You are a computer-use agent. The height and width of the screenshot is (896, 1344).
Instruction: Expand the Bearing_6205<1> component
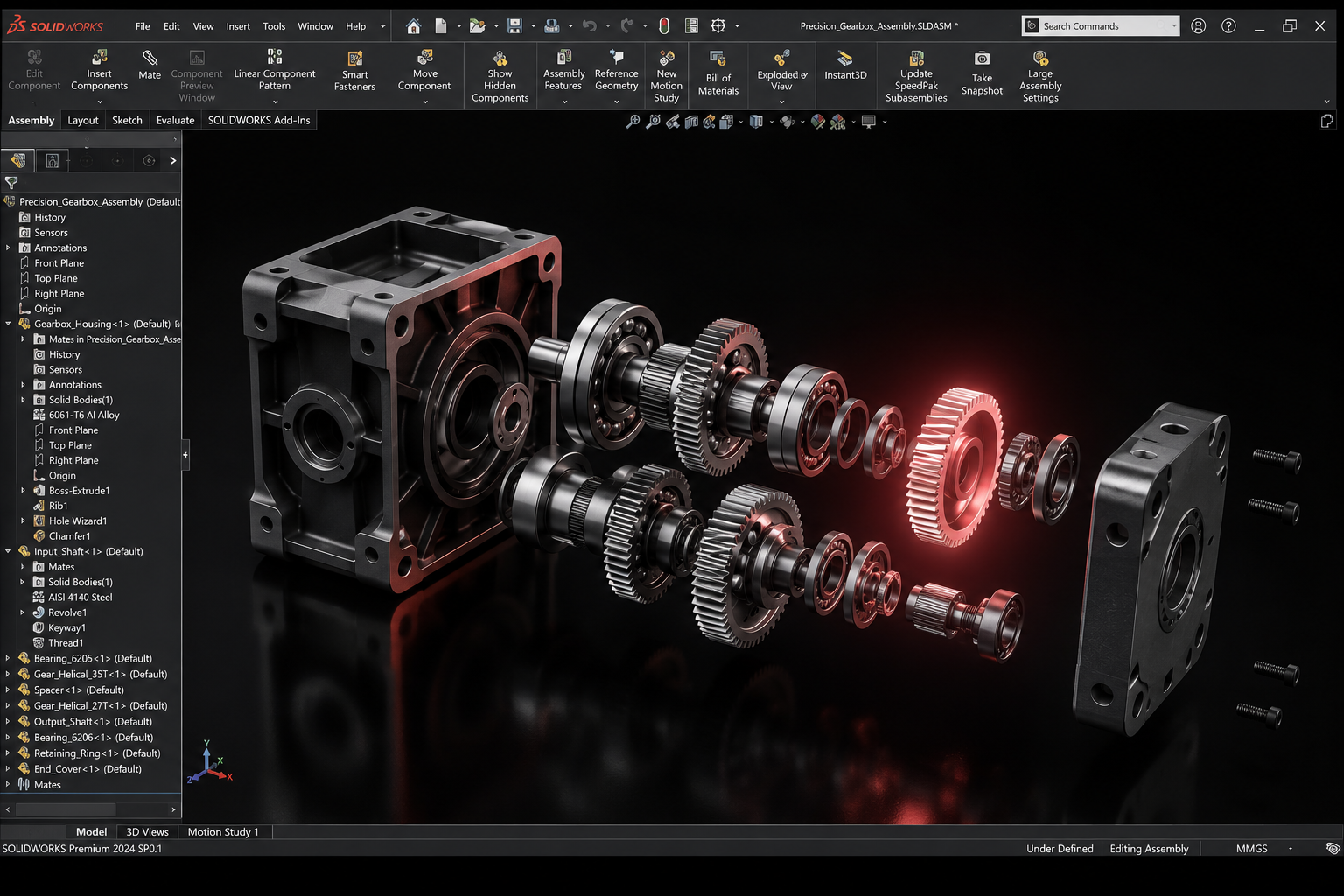[8, 658]
